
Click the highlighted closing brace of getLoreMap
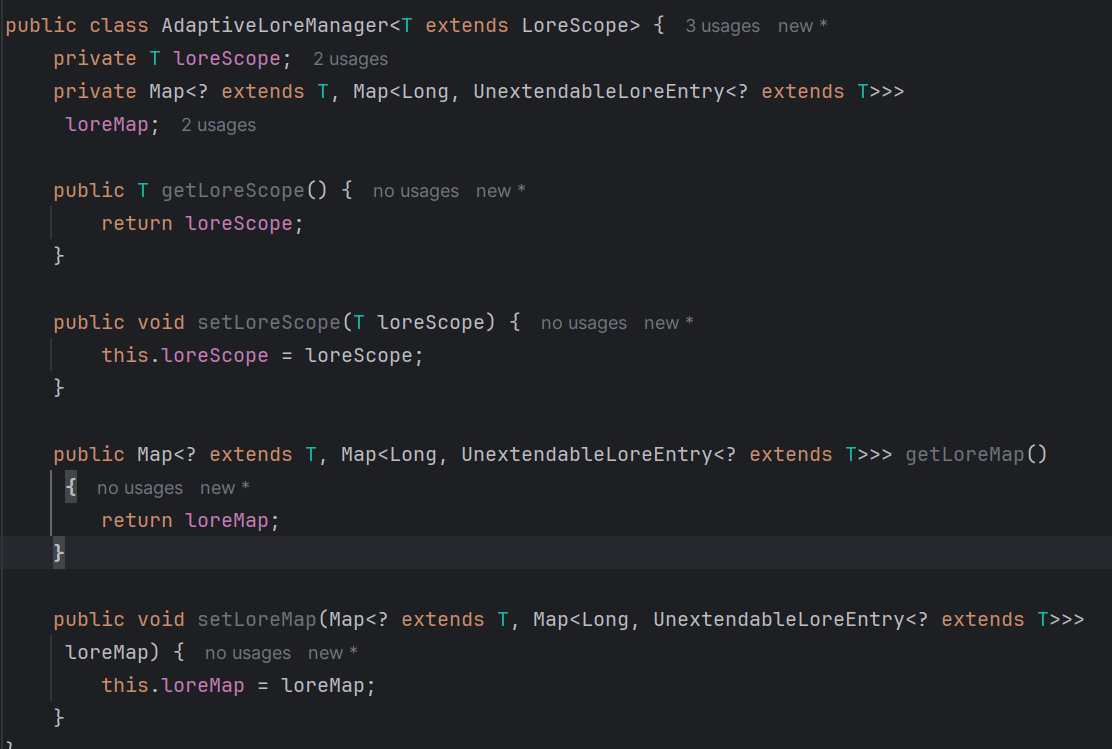click(59, 553)
